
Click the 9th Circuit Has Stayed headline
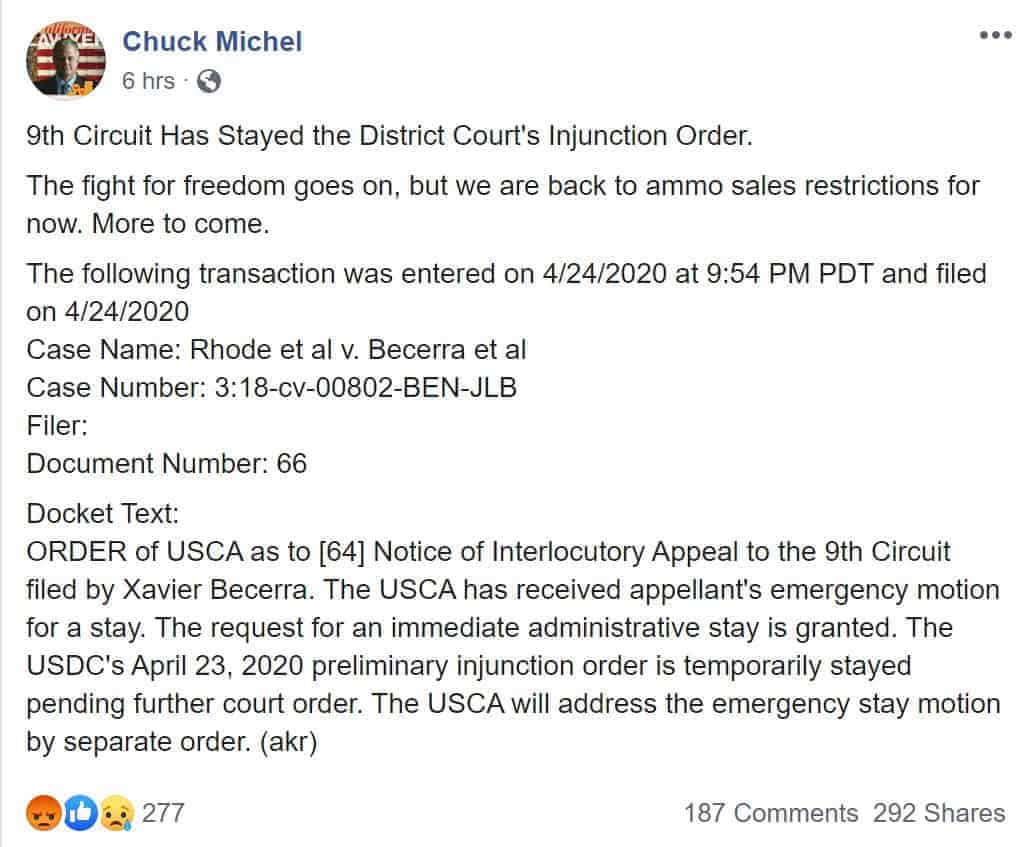tap(389, 135)
